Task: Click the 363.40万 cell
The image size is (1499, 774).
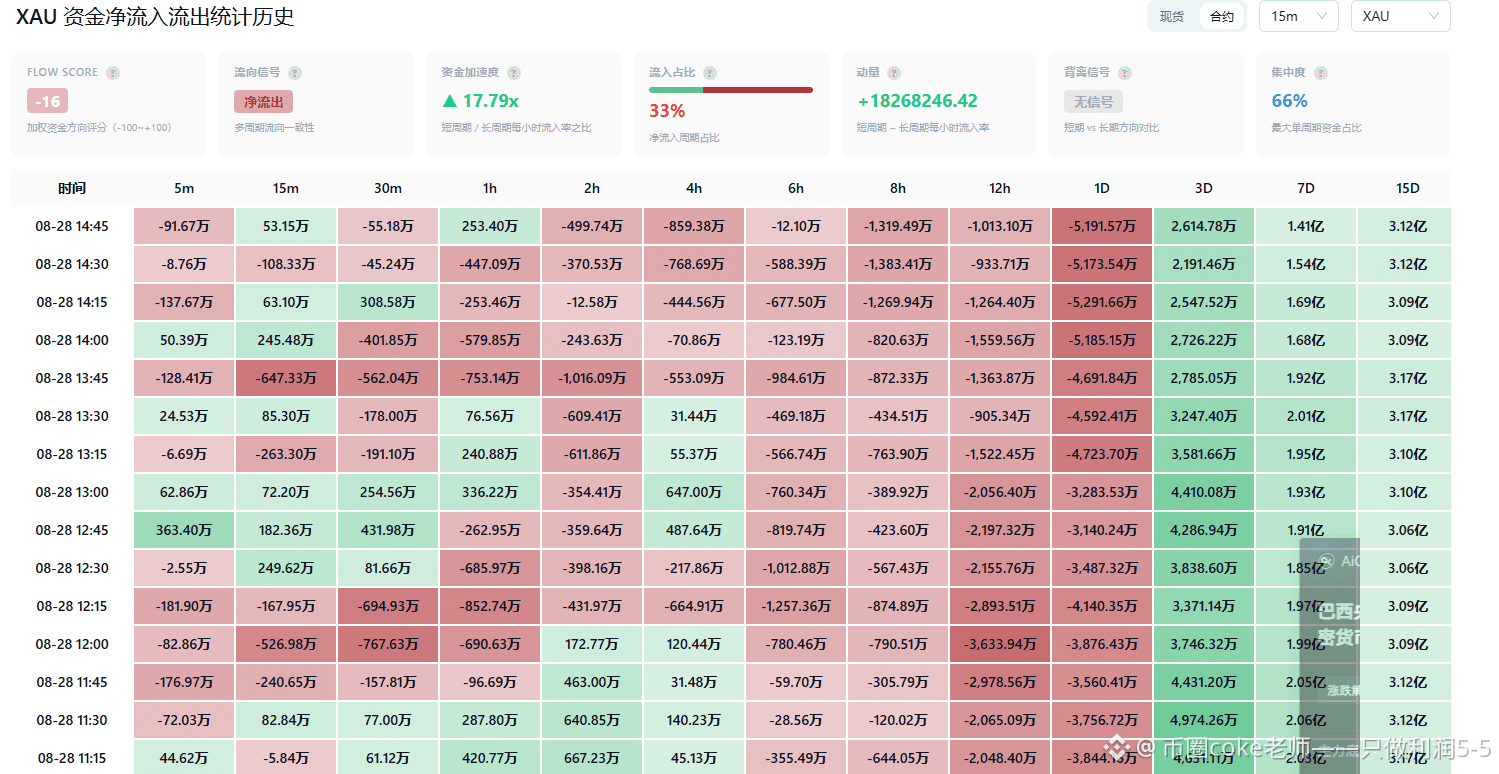Action: 184,530
